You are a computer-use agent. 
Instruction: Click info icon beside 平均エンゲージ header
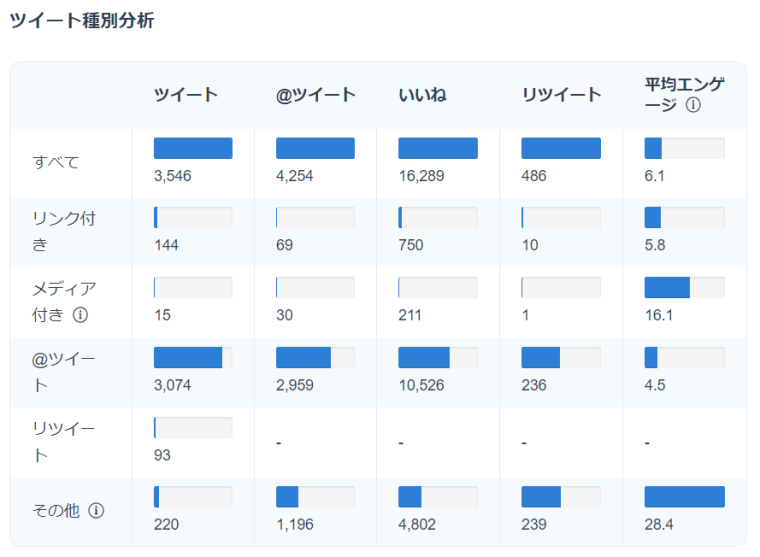[x=693, y=104]
